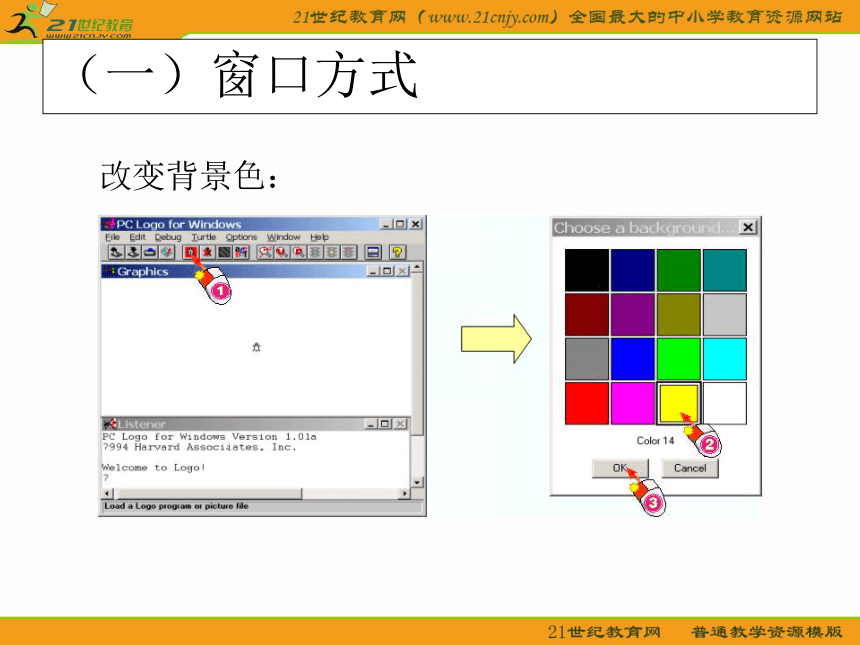Maximize the Listener window

[385, 423]
